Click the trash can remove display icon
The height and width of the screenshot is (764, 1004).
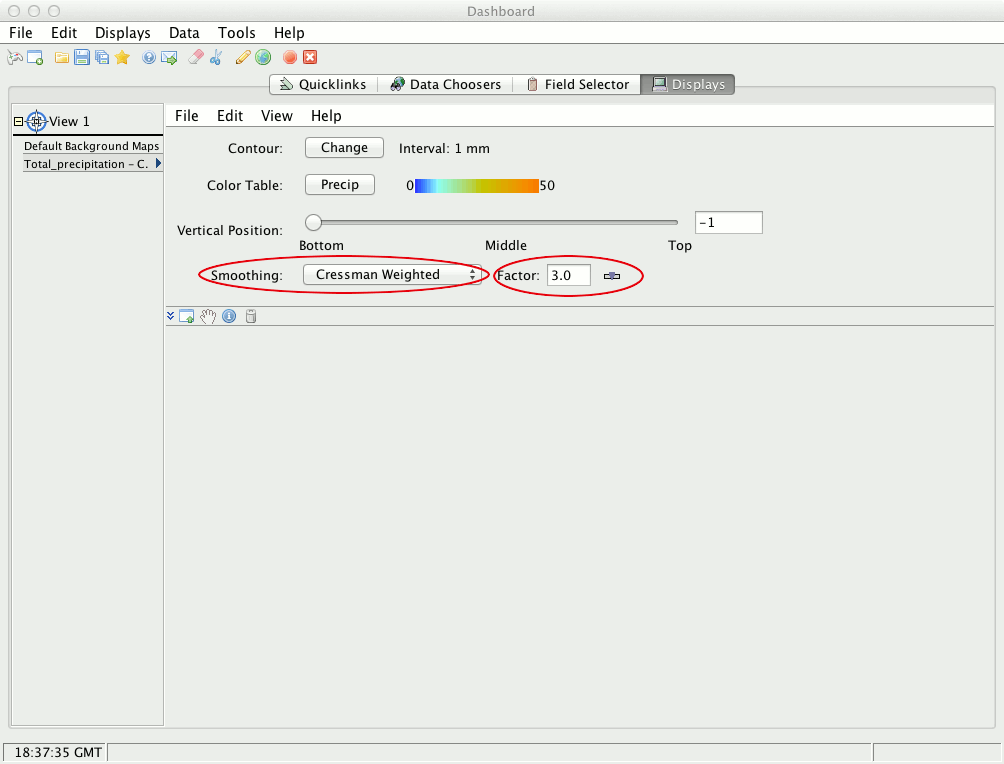251,317
